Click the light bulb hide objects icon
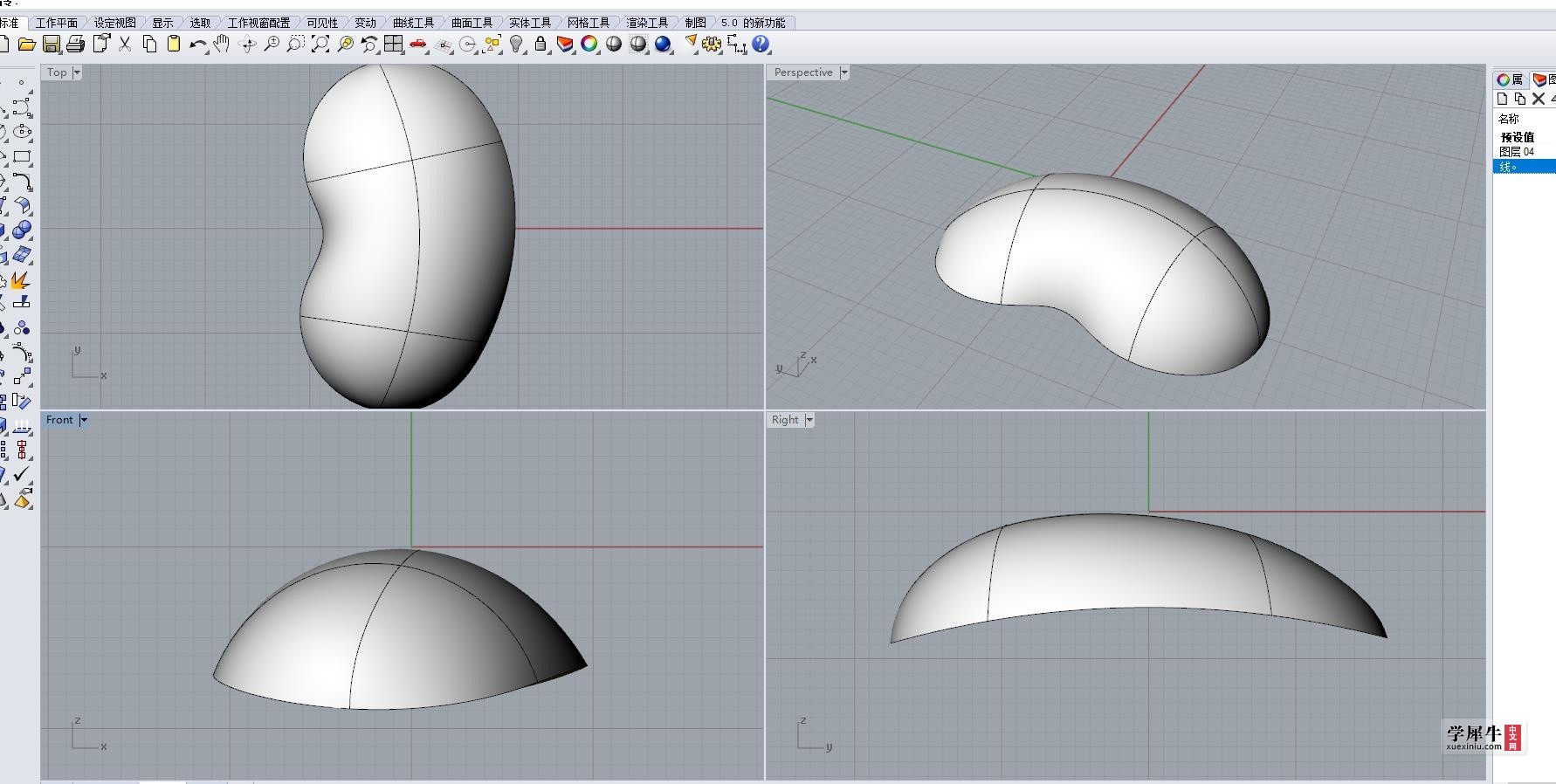The width and height of the screenshot is (1556, 784). pos(517,45)
